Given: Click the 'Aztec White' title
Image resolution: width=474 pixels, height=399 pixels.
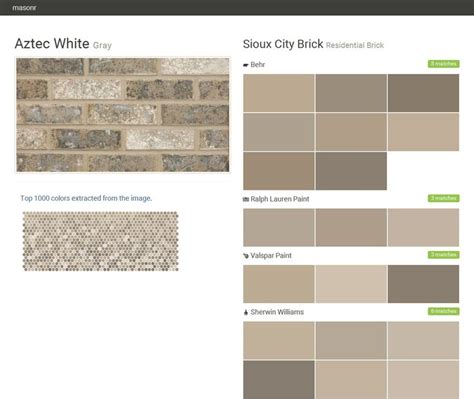Looking at the screenshot, I should (52, 44).
